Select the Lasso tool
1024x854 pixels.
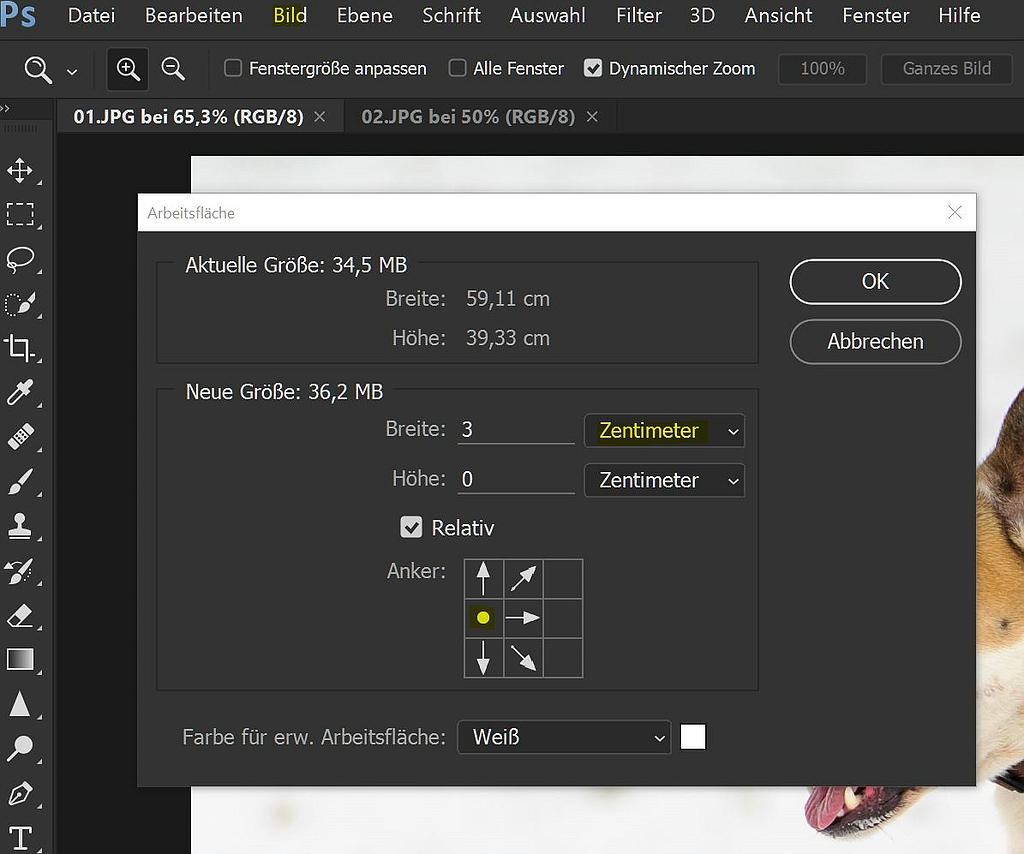tap(20, 259)
